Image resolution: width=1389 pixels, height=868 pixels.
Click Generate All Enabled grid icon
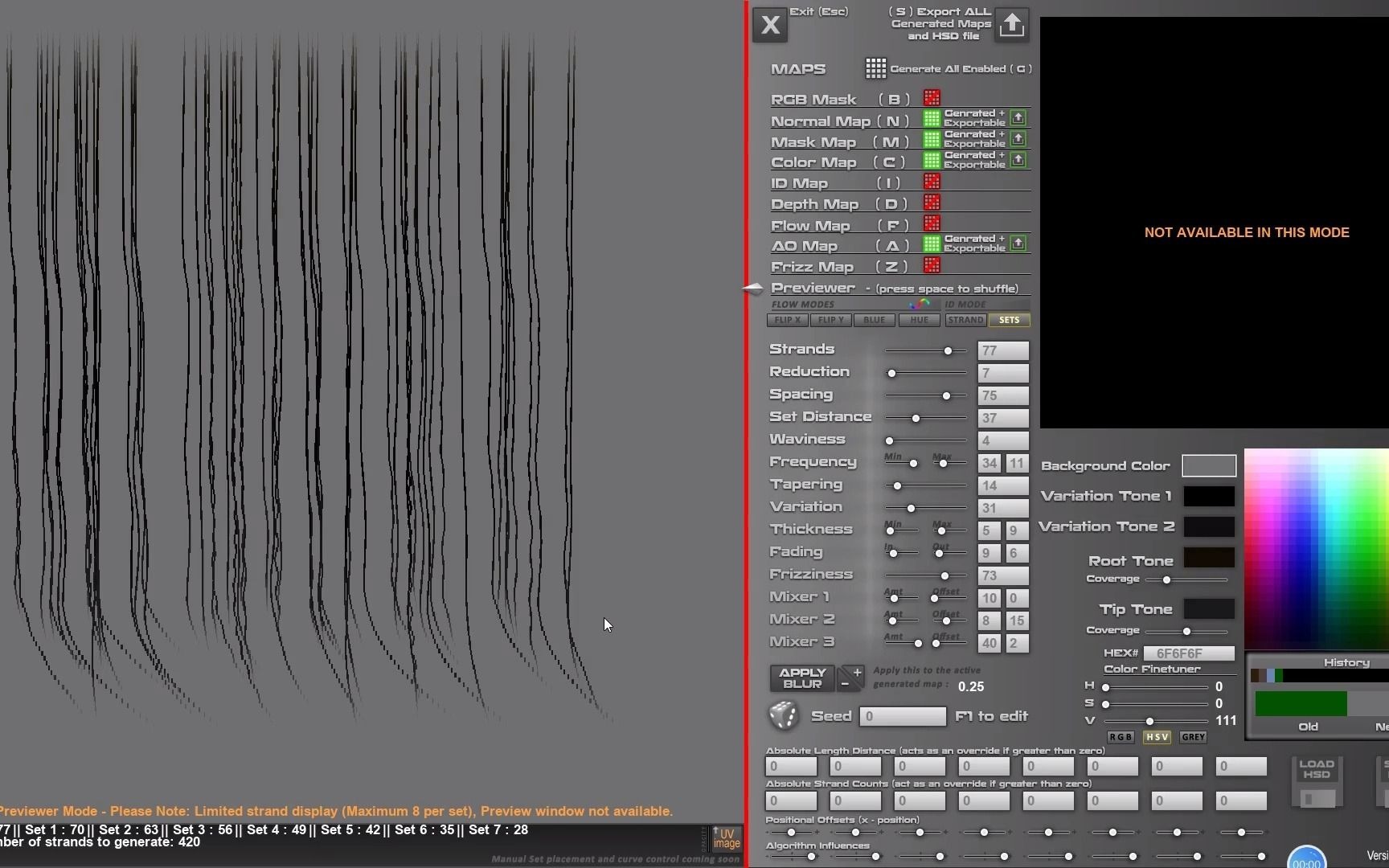[875, 68]
